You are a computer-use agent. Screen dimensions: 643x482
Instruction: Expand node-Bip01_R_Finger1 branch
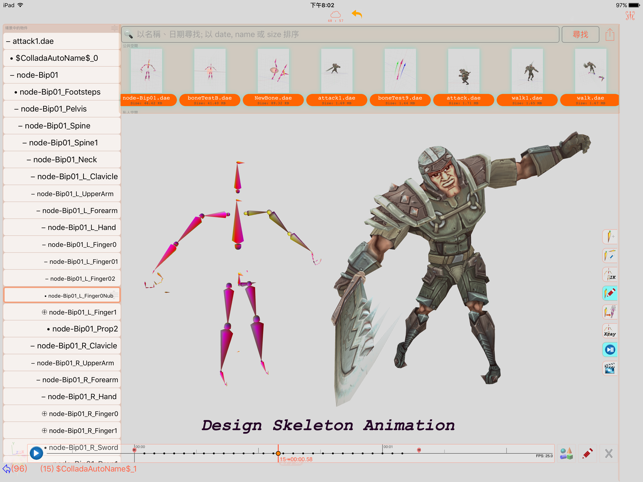coord(44,430)
